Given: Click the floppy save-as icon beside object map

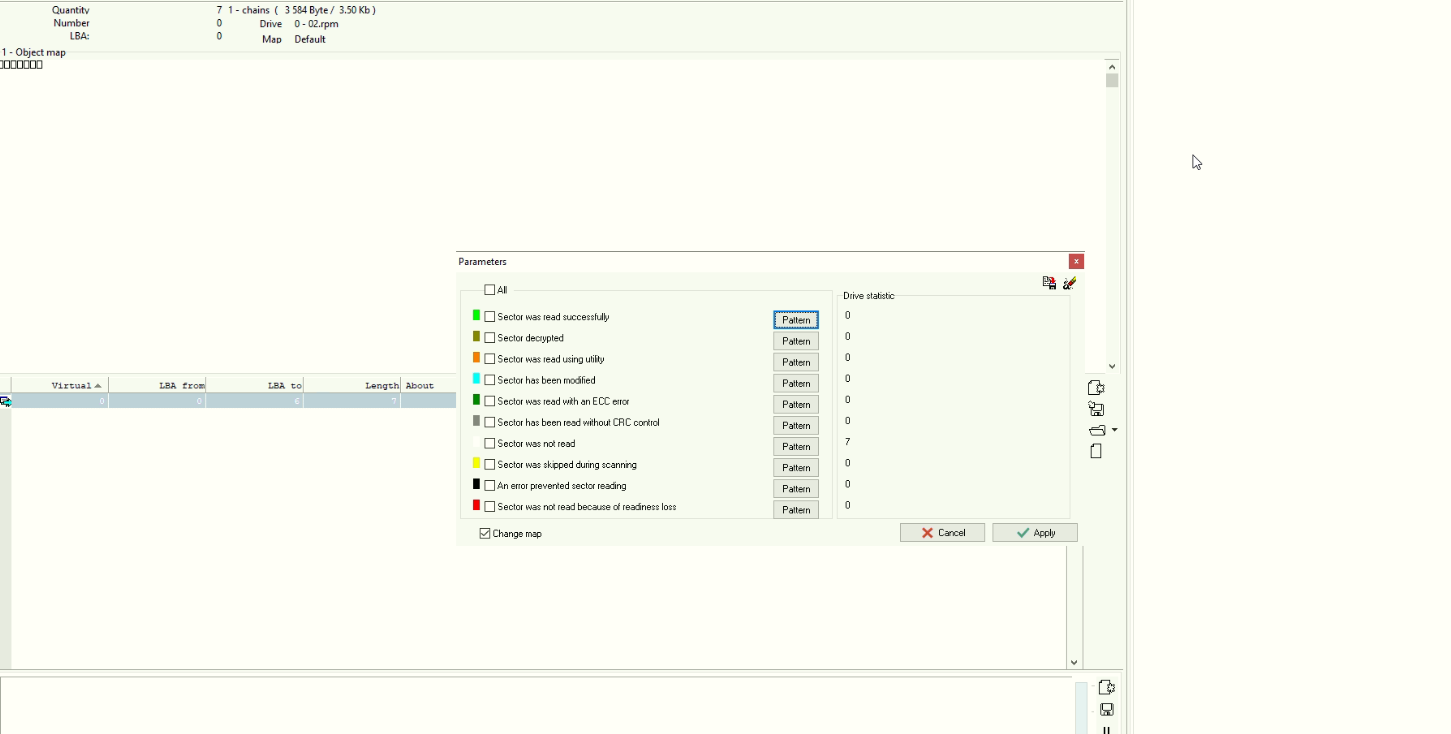Looking at the screenshot, I should coord(1096,409).
